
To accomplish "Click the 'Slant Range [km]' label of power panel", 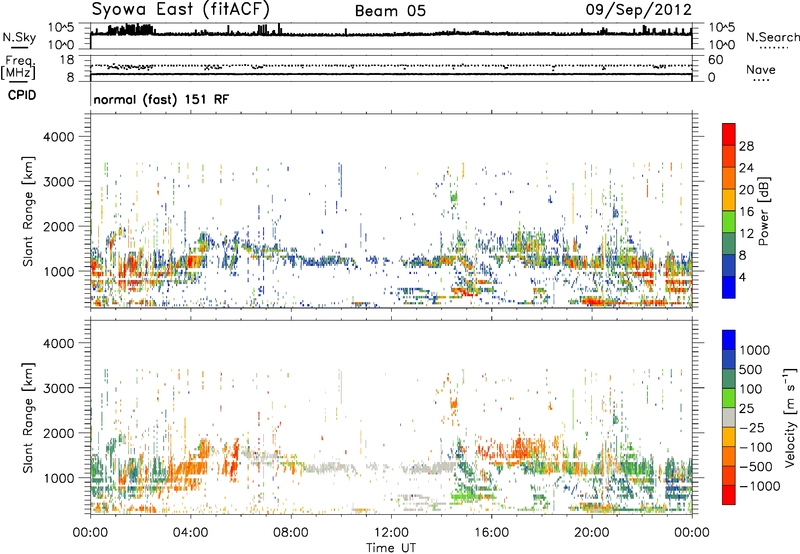I will pyautogui.click(x=28, y=211).
